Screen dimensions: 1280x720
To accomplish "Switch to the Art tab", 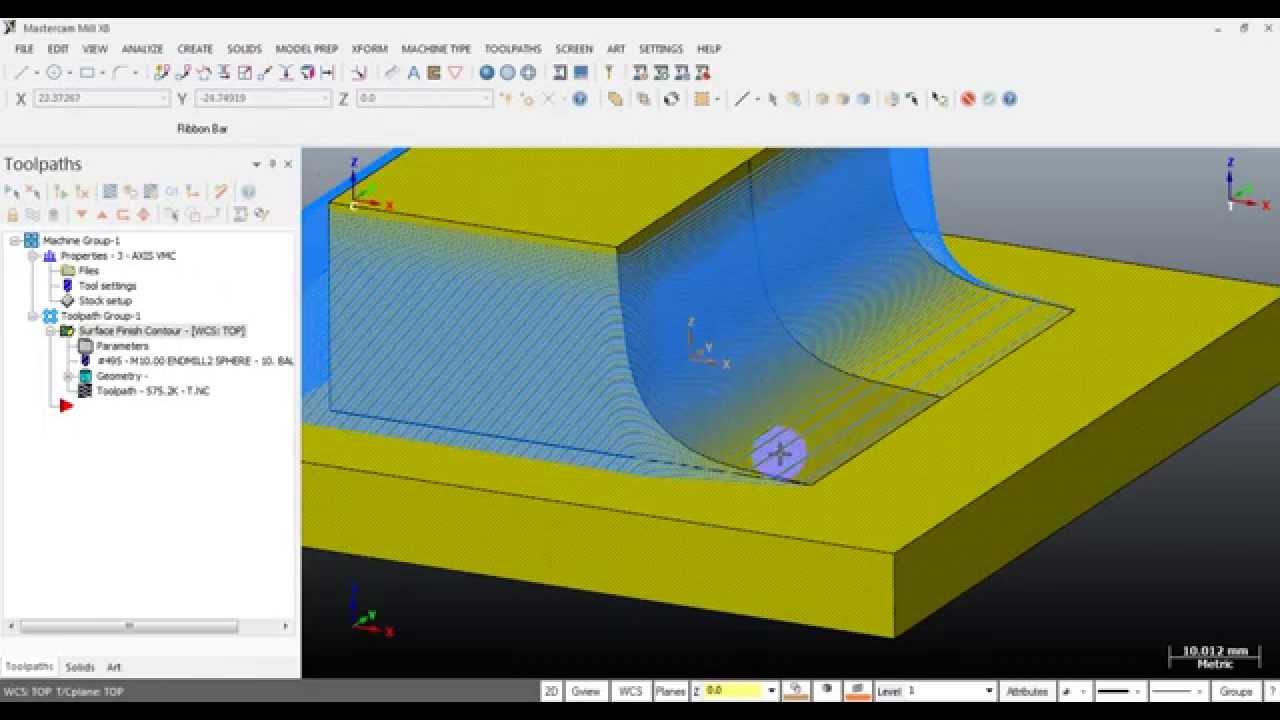I will click(114, 667).
